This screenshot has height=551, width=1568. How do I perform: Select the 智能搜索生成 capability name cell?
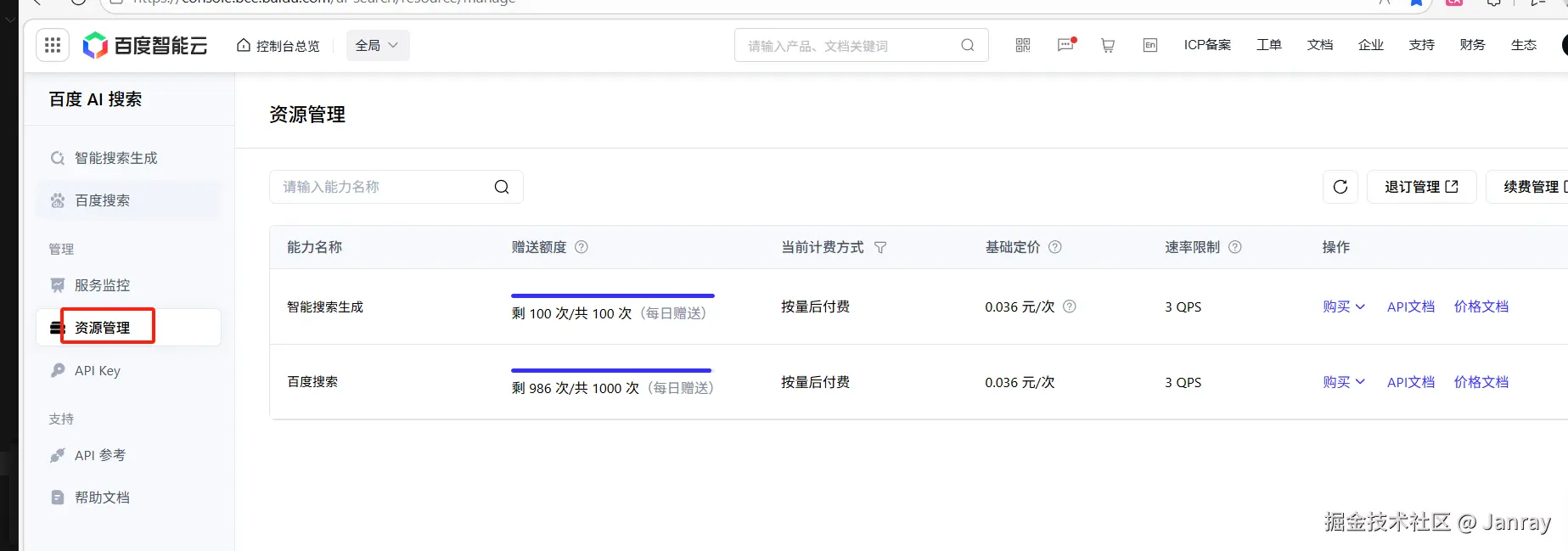(325, 306)
